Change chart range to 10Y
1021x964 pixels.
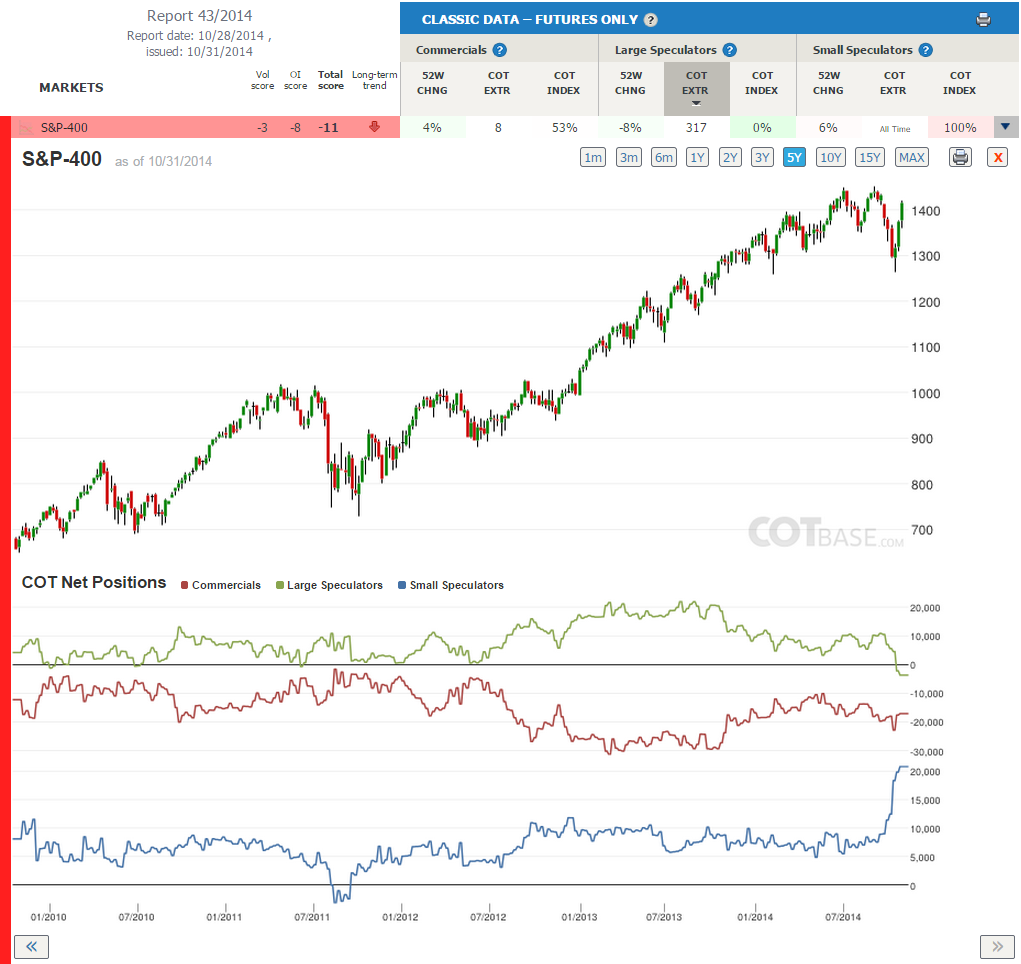pyautogui.click(x=831, y=158)
